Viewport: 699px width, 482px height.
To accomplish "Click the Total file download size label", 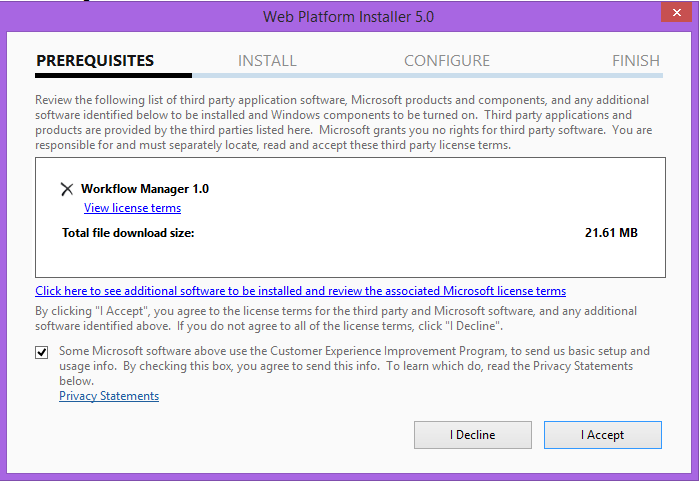I will [x=128, y=233].
